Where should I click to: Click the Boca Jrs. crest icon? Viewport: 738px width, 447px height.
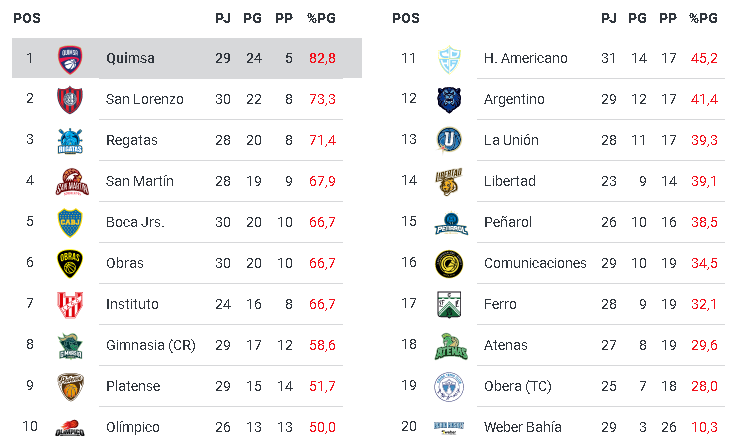70,222
